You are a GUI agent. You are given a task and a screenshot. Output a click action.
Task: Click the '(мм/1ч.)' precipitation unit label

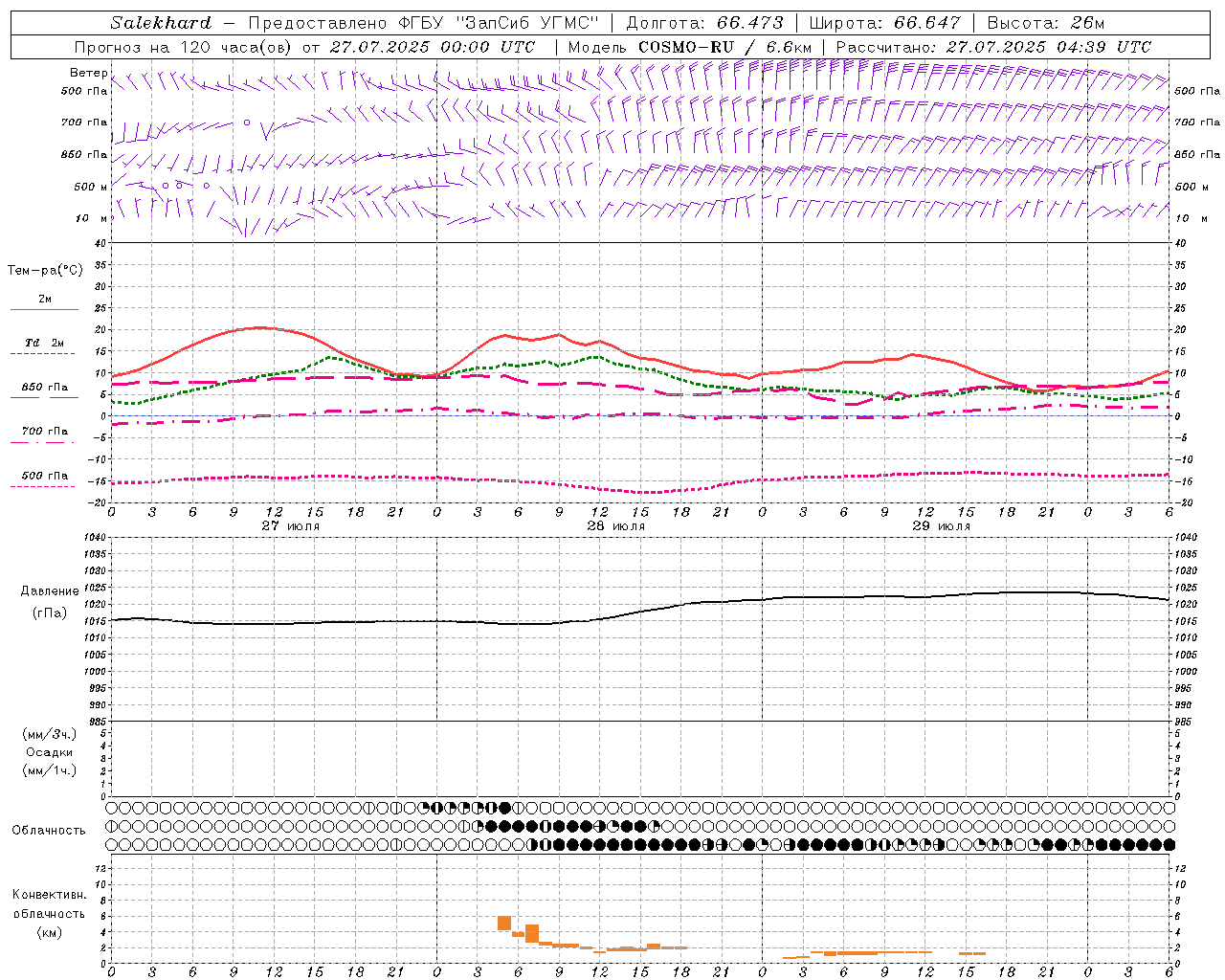coord(50,770)
